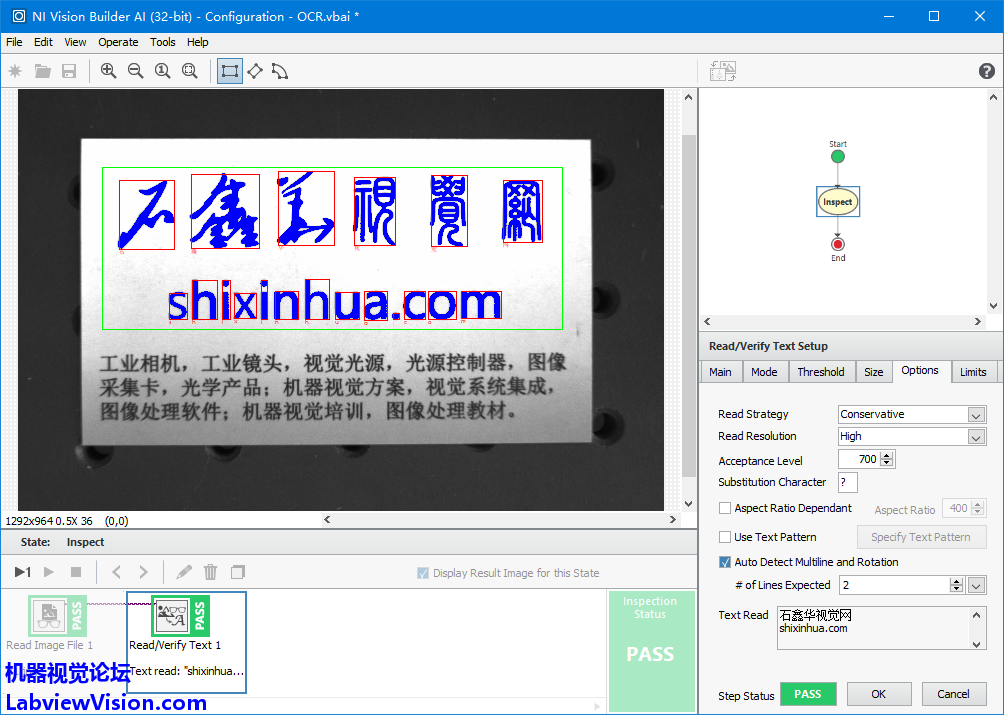Switch to the Mode tab
1004x715 pixels.
764,372
